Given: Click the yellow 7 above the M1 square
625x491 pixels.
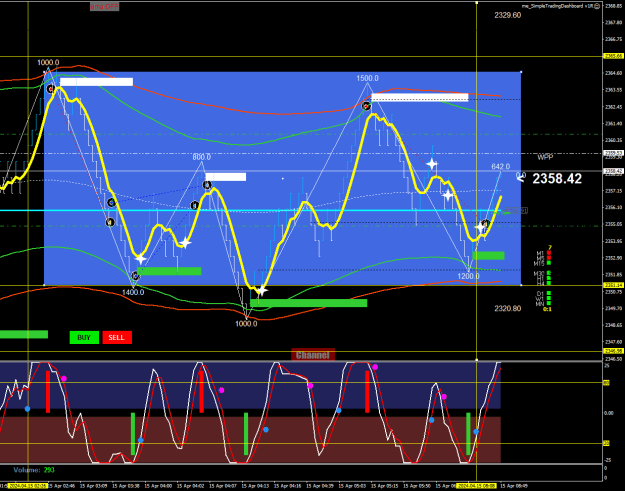Looking at the screenshot, I should point(550,247).
